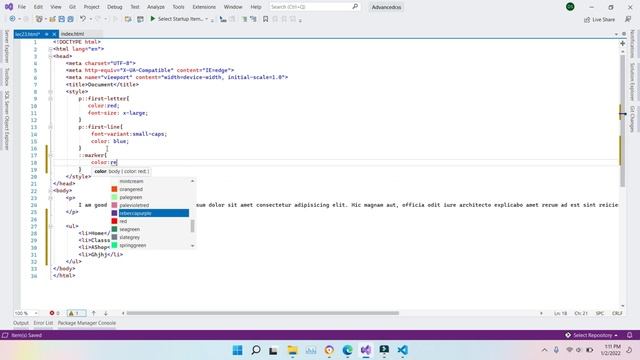Open Windows taskbar search

coord(256,350)
